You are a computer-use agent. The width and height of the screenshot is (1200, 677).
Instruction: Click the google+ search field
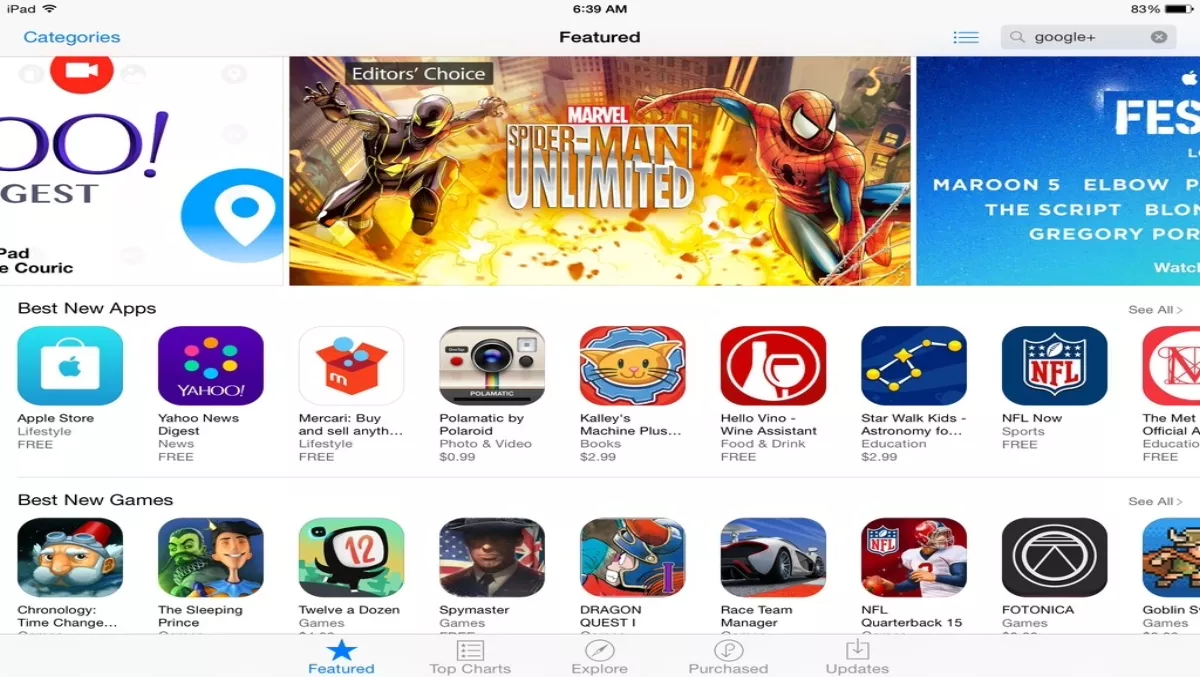pos(1088,37)
